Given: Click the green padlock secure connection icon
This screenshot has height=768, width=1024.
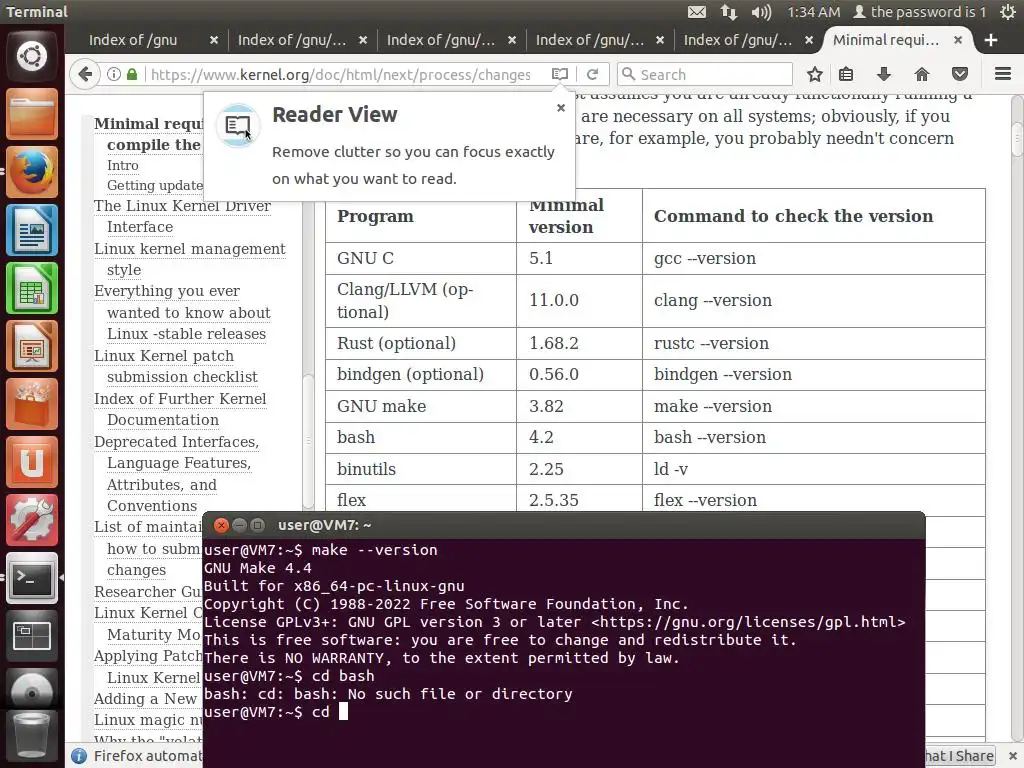Looking at the screenshot, I should [132, 74].
